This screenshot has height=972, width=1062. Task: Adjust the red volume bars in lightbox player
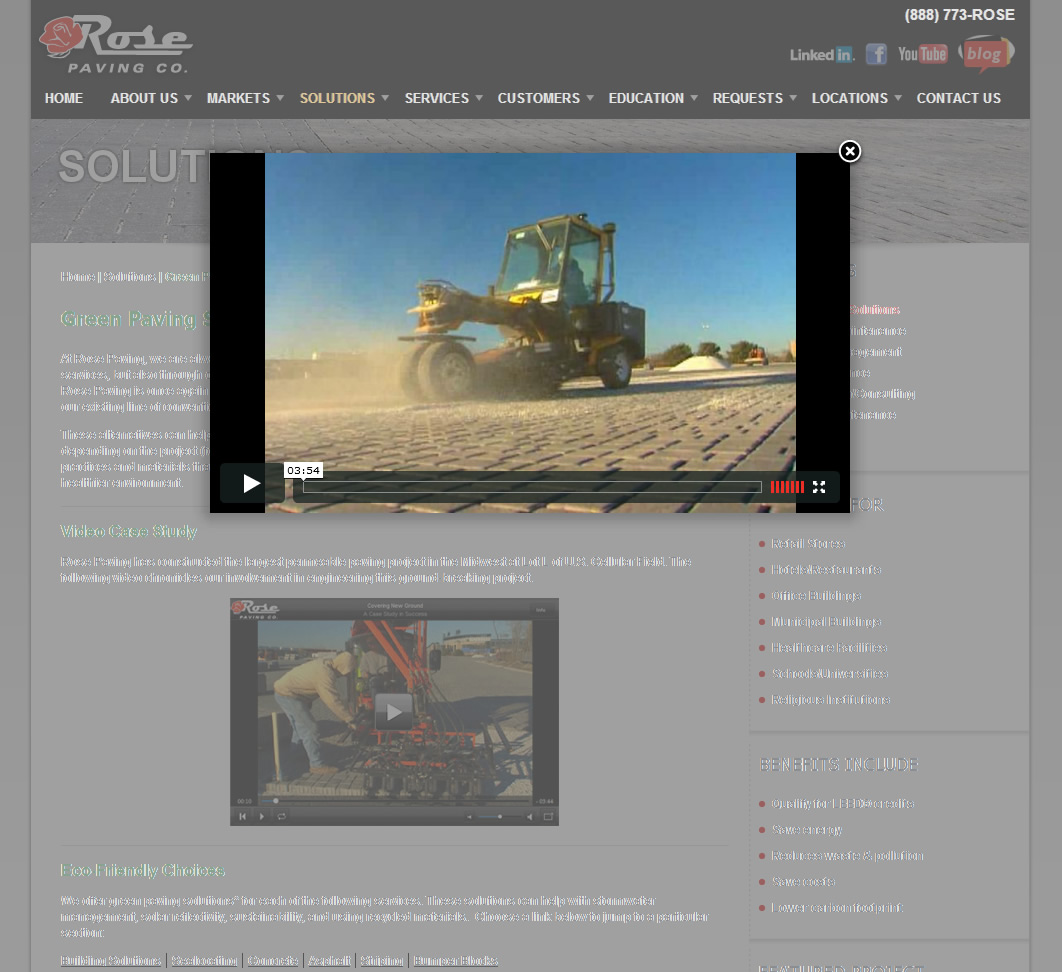[x=787, y=487]
